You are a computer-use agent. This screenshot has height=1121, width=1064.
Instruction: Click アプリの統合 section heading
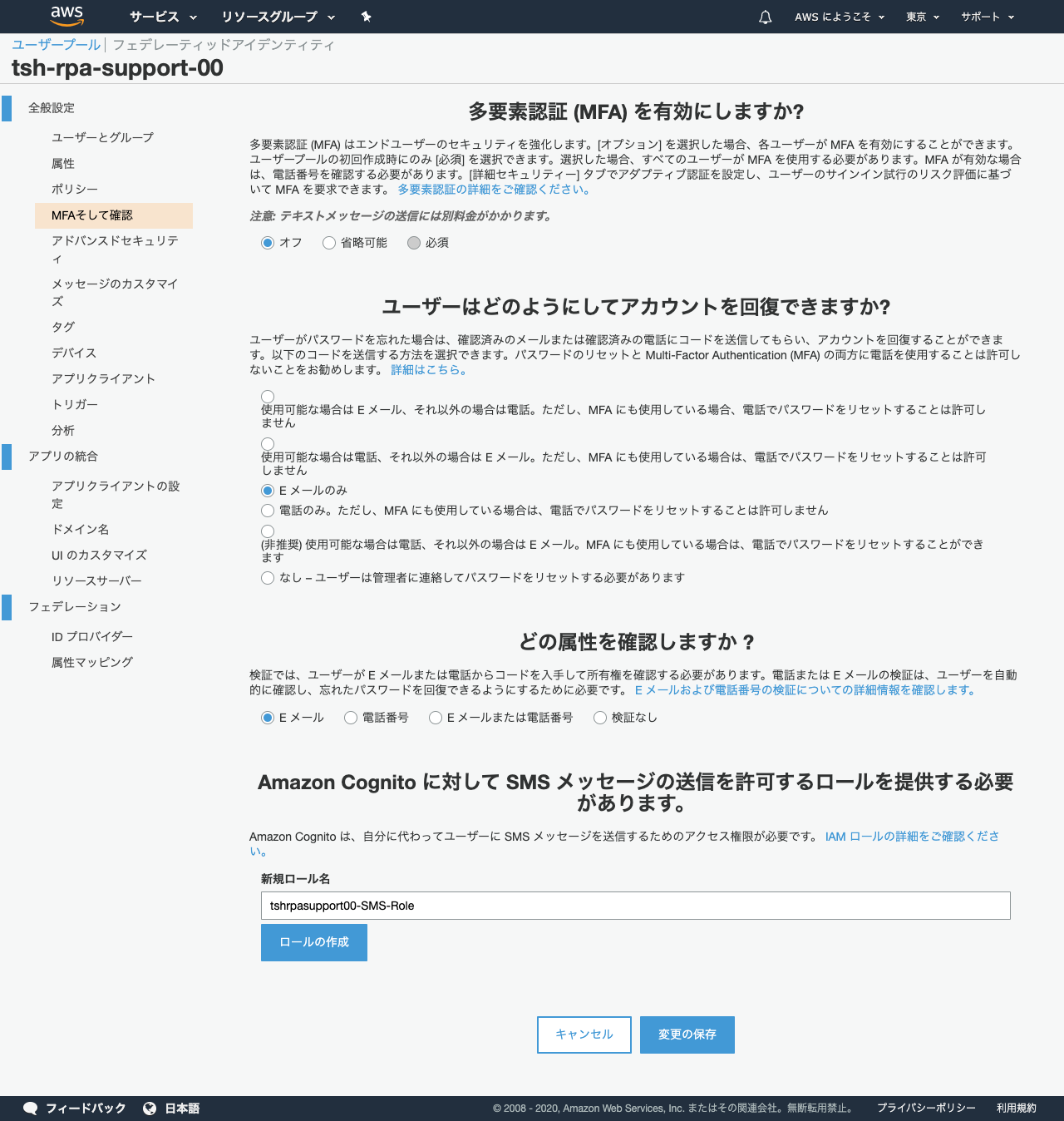[x=63, y=457]
